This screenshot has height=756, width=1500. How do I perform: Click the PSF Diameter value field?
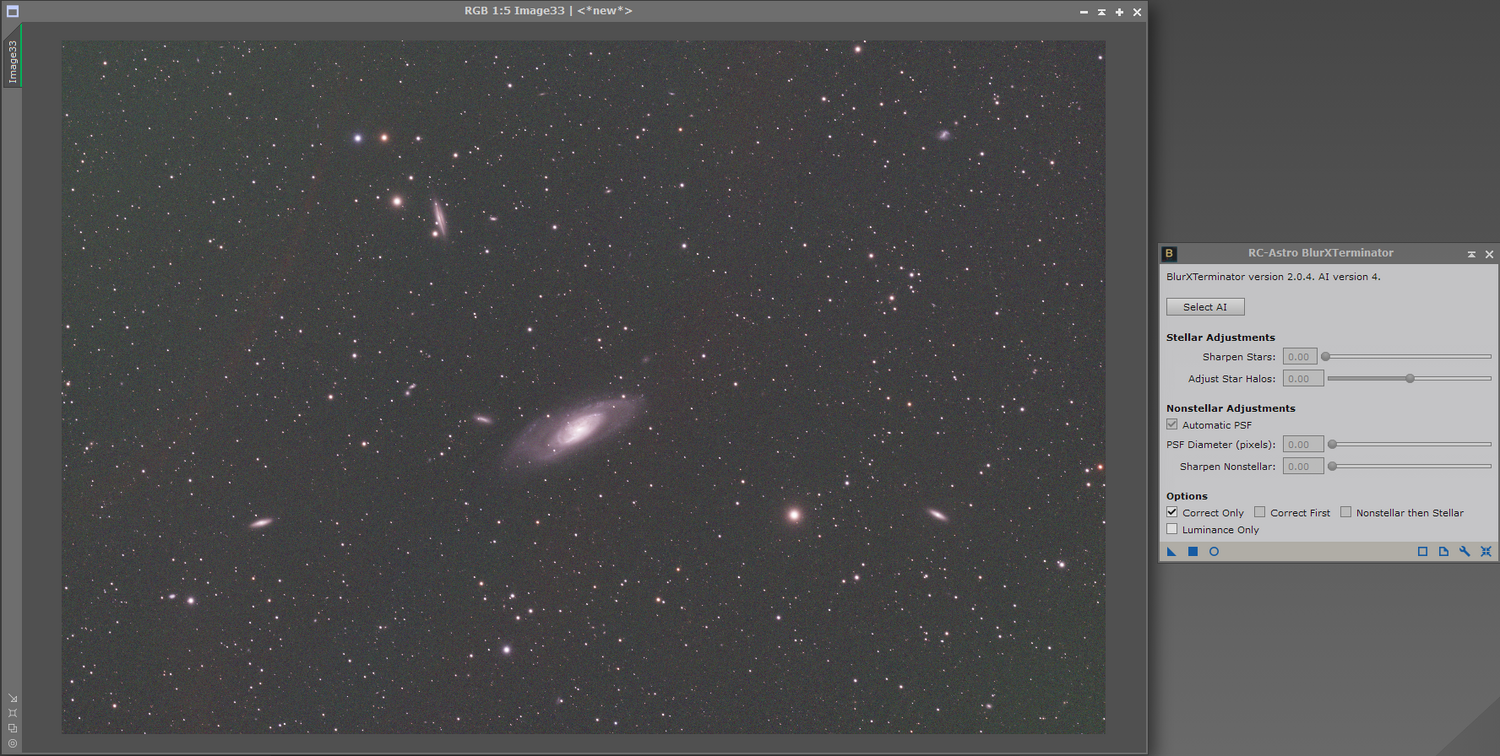tap(1304, 444)
